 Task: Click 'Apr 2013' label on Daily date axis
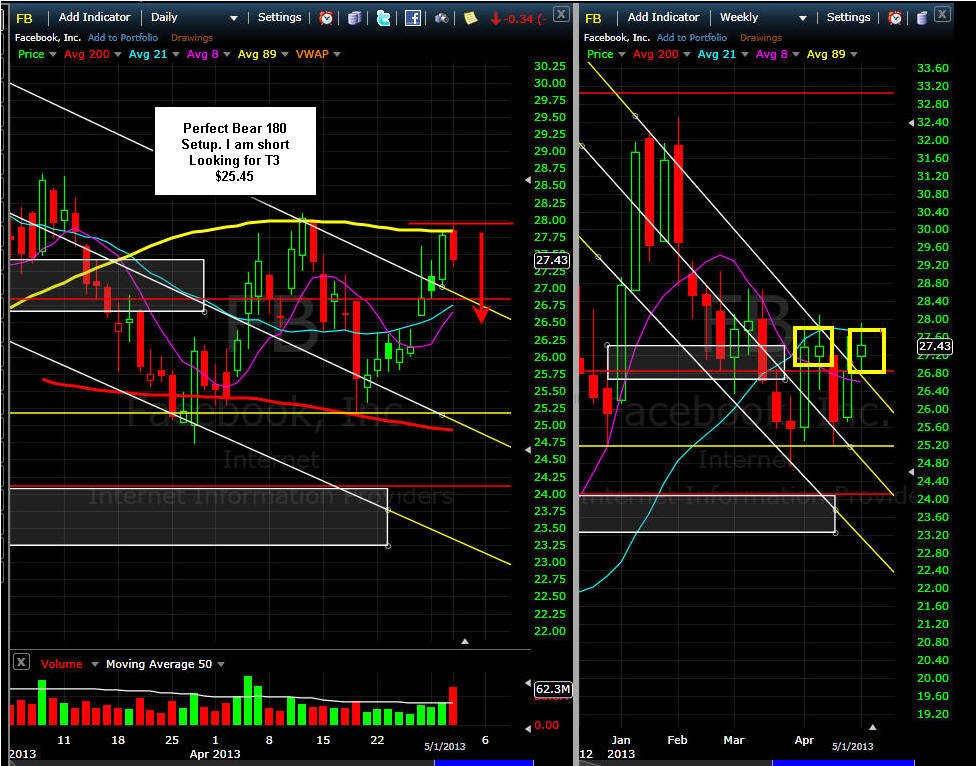tap(215, 754)
